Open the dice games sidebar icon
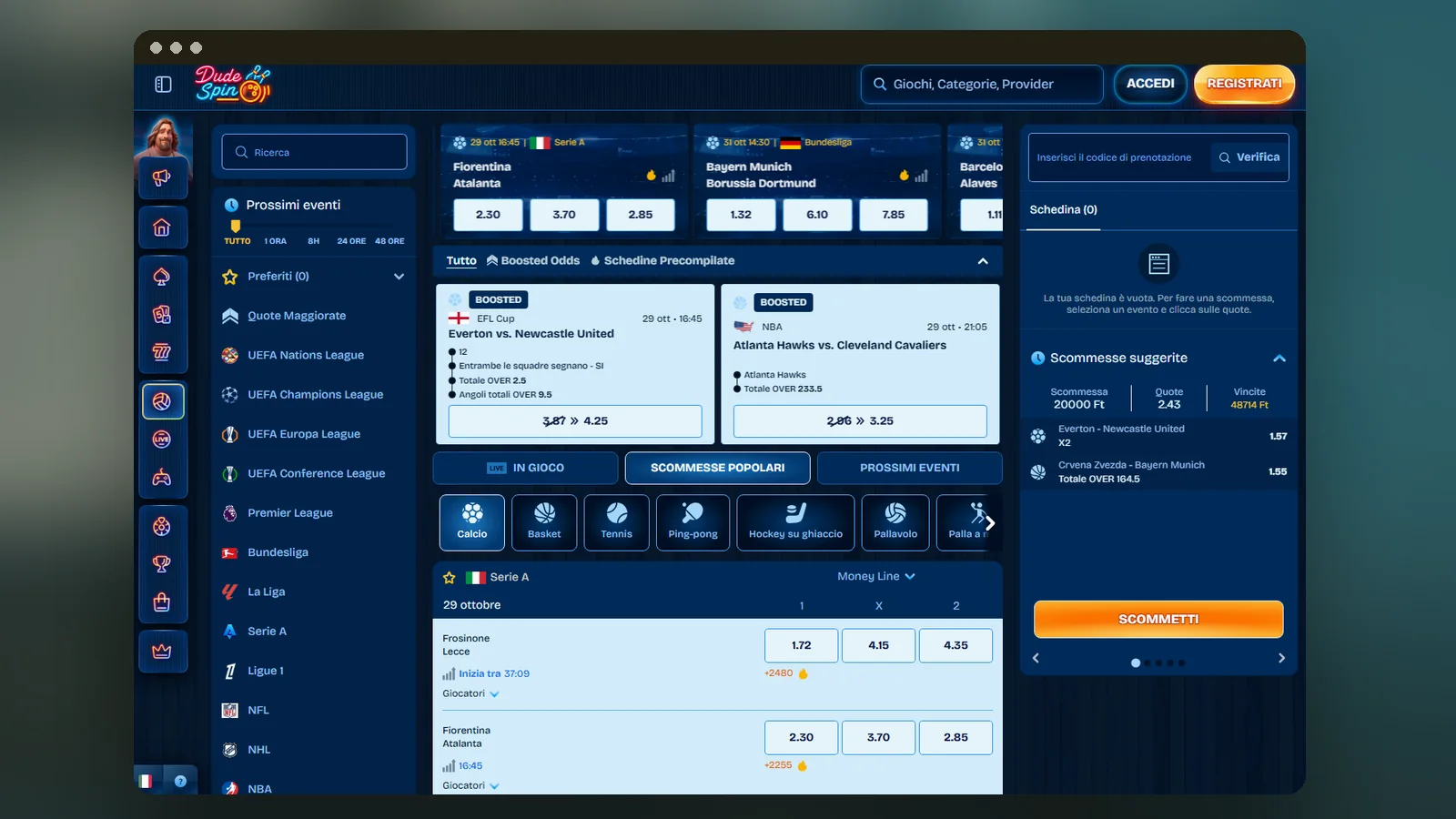This screenshot has width=1456, height=819. [x=162, y=315]
